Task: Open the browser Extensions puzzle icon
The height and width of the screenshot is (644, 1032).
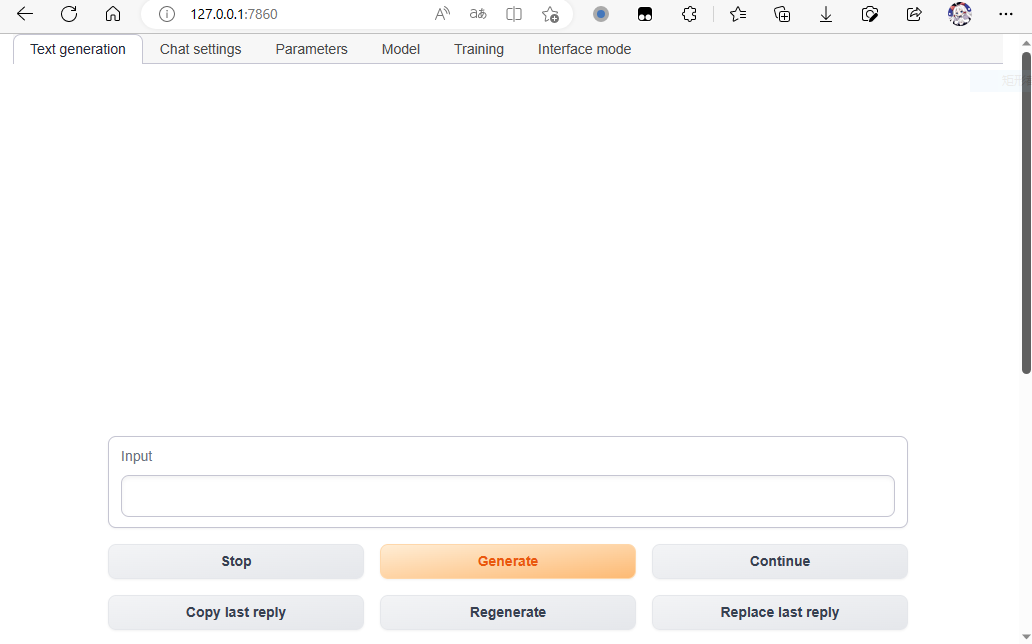Action: (x=689, y=14)
